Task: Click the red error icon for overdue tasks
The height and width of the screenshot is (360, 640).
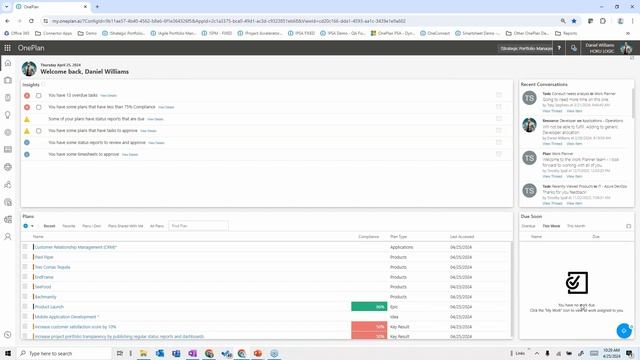Action: (x=27, y=96)
